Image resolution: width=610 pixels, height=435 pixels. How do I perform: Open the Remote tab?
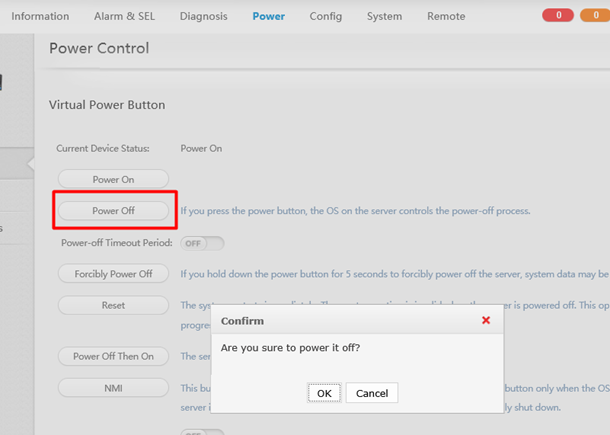446,16
